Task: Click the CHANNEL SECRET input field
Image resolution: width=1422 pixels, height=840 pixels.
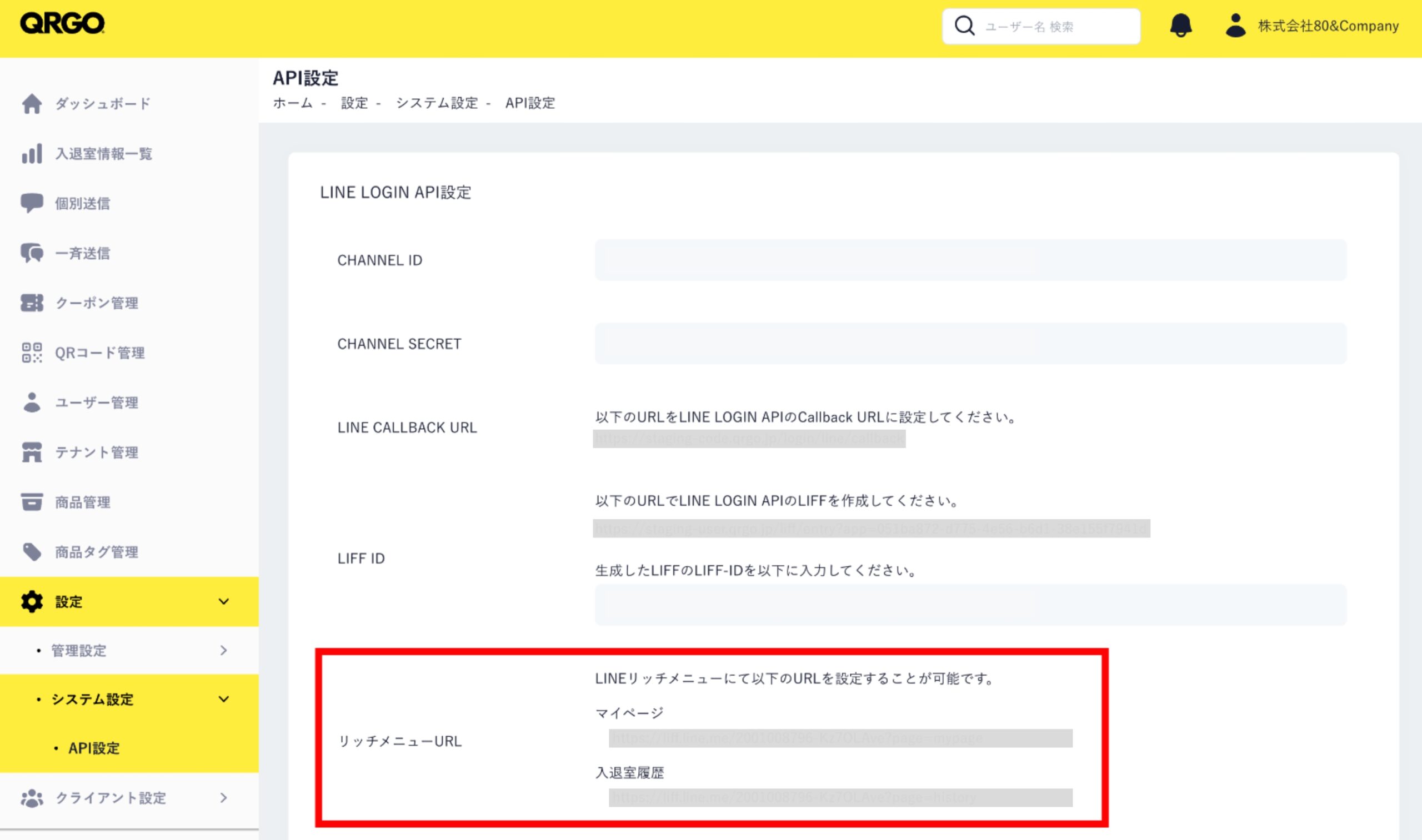Action: [970, 344]
